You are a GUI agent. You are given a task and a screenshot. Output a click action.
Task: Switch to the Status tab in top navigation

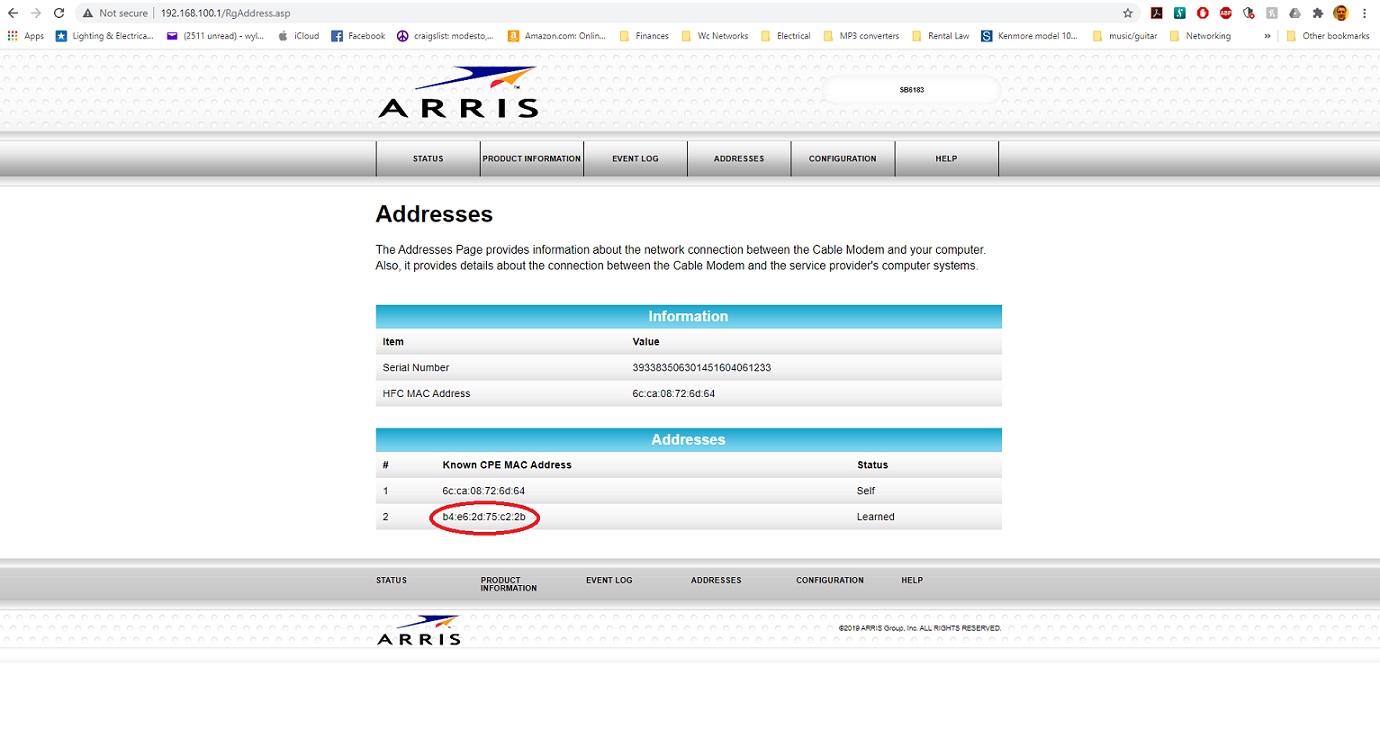428,159
